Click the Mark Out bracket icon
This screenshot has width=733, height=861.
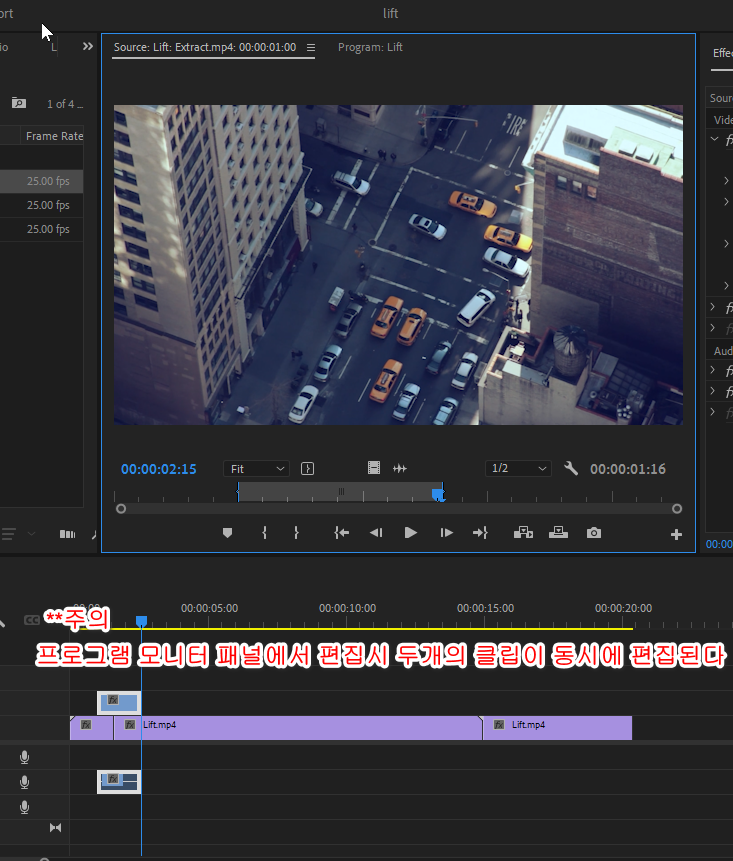pos(296,533)
